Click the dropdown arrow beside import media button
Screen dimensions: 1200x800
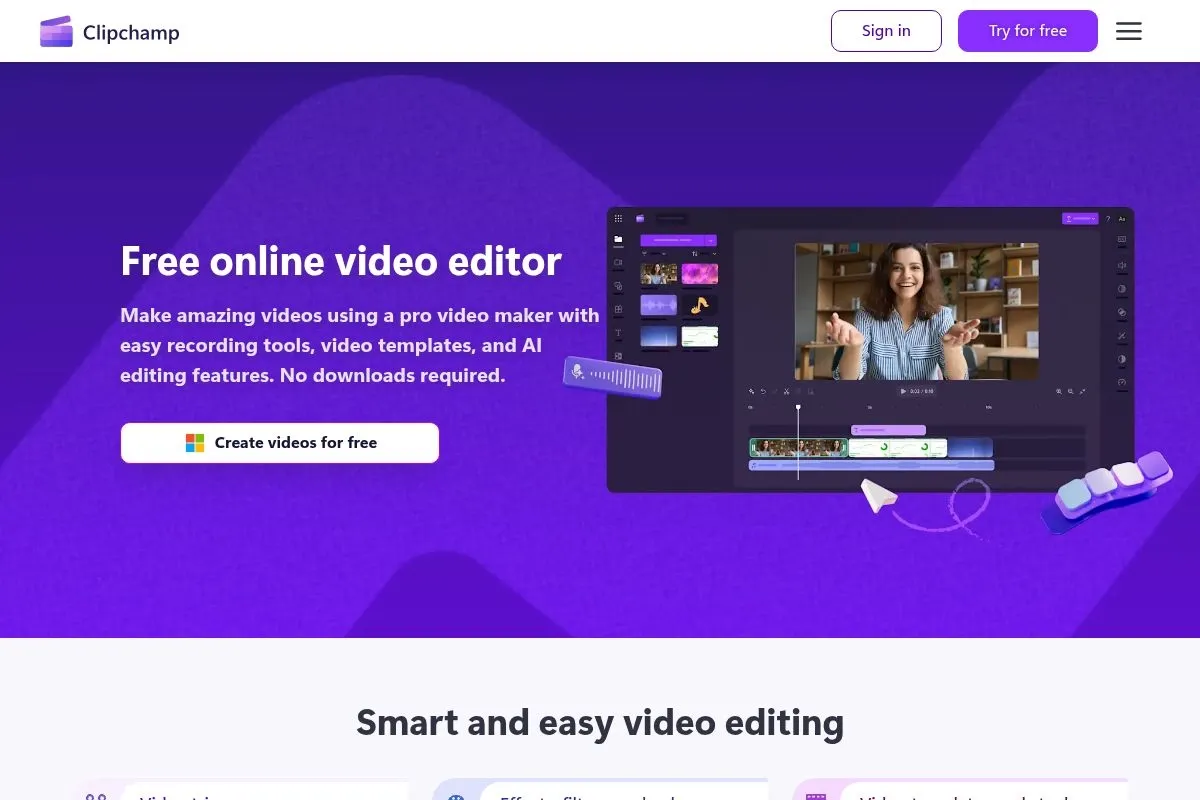pos(711,241)
